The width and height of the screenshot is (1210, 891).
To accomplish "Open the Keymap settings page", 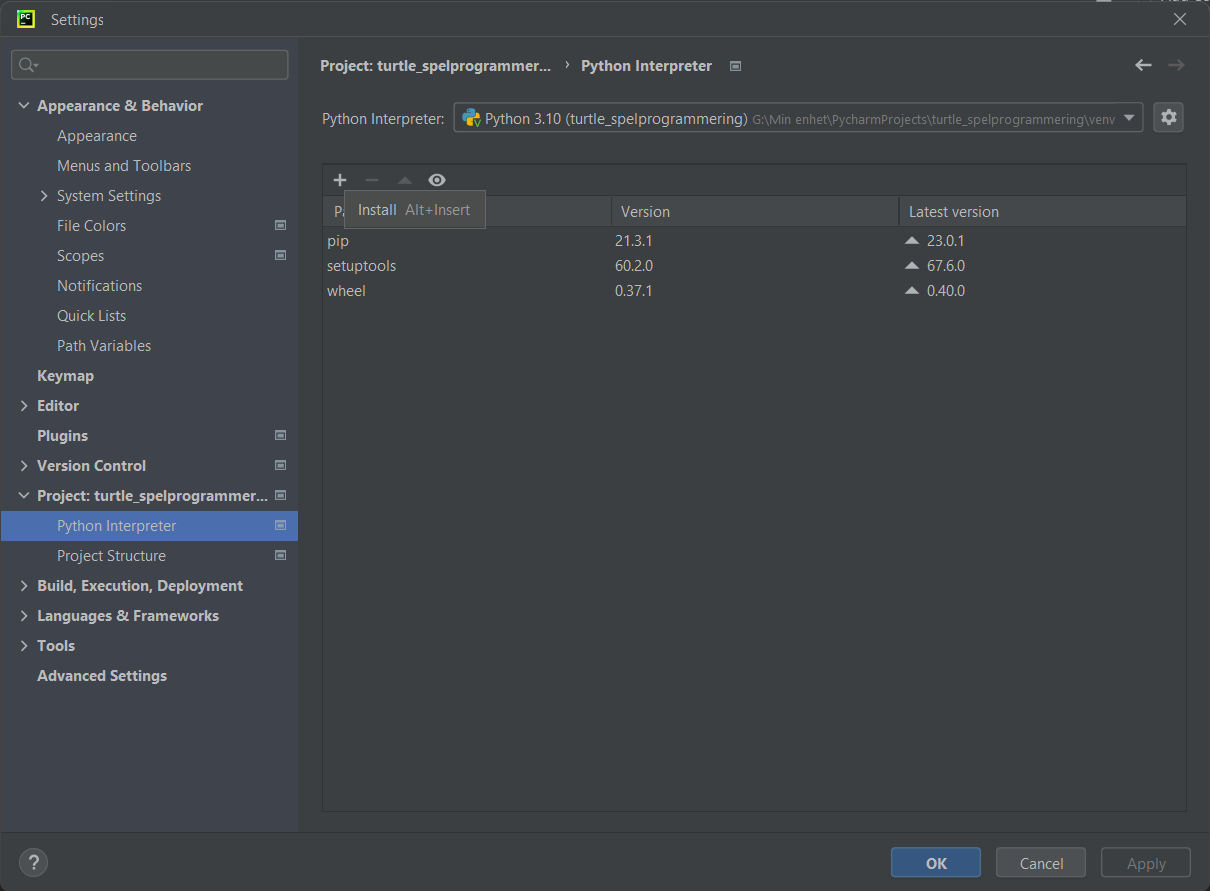I will click(x=65, y=376).
